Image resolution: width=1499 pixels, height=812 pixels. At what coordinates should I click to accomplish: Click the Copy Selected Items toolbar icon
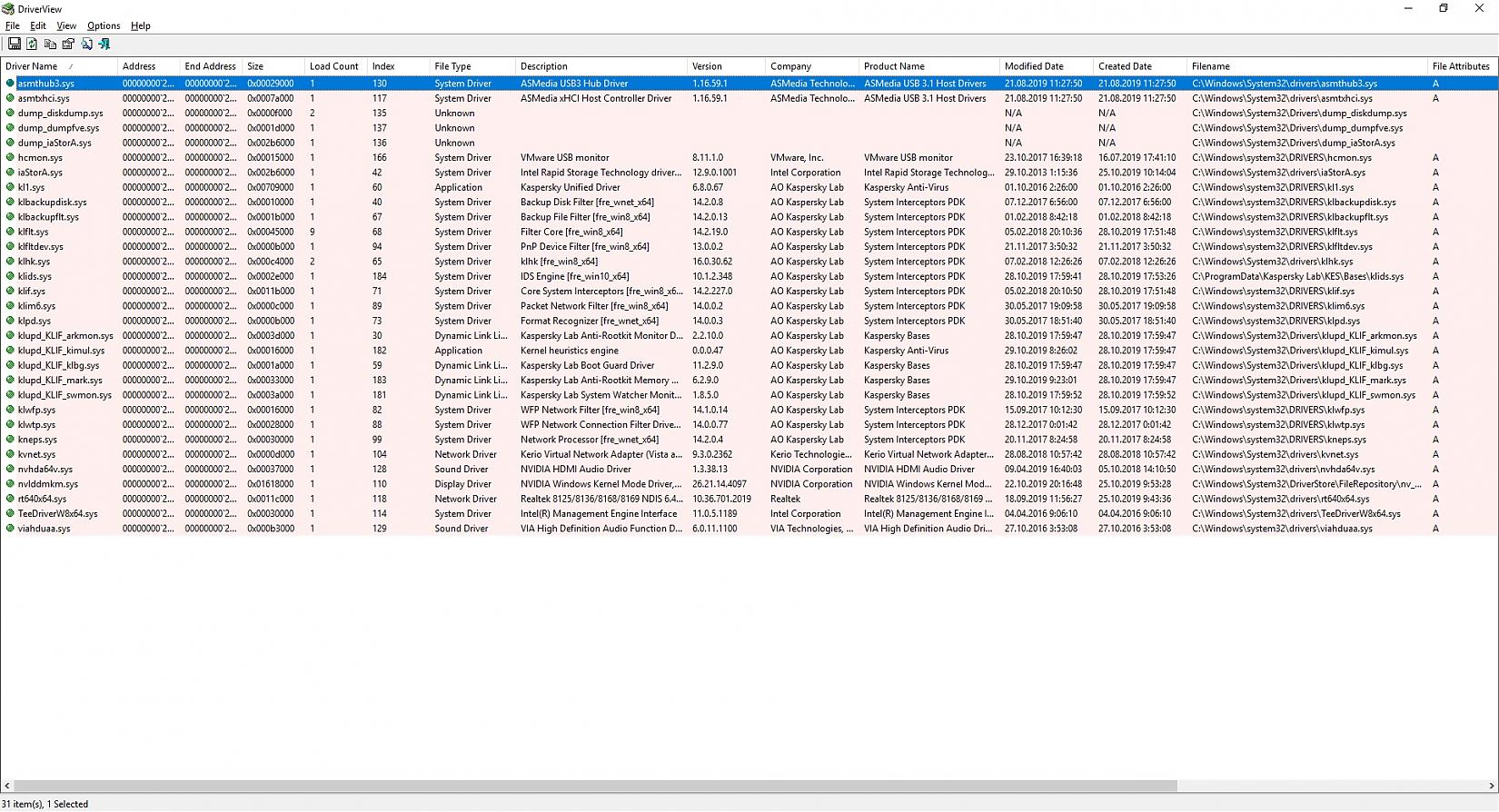click(50, 44)
